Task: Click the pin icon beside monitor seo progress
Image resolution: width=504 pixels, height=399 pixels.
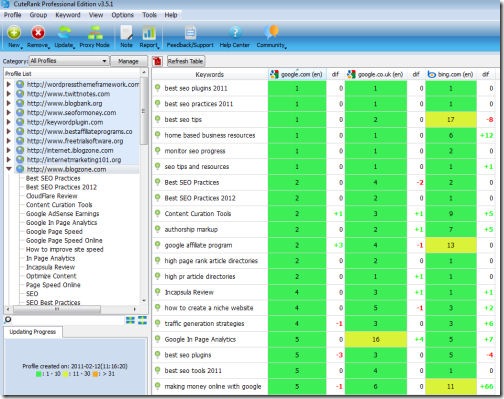Action: click(x=158, y=151)
